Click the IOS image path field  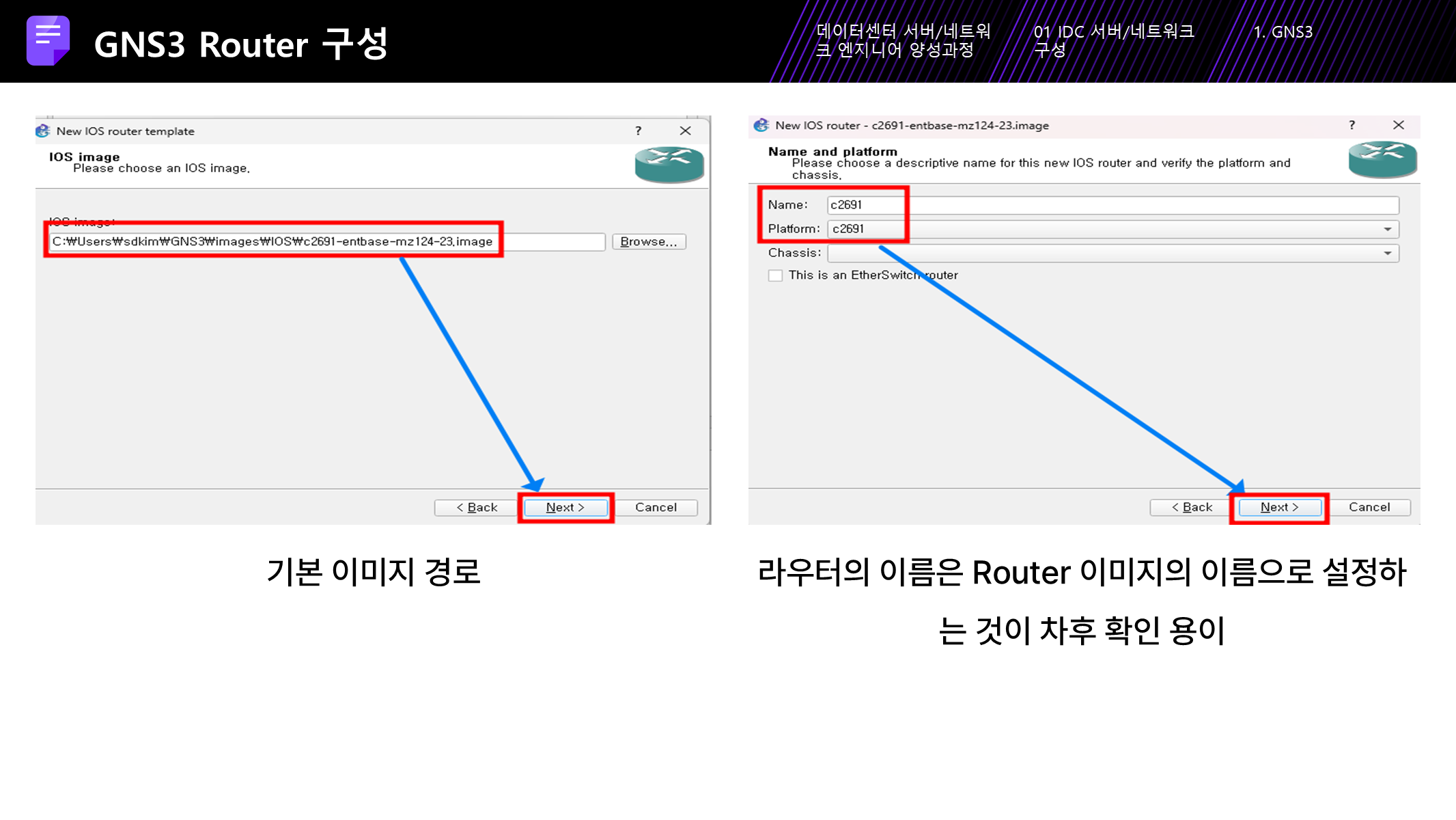[326, 242]
